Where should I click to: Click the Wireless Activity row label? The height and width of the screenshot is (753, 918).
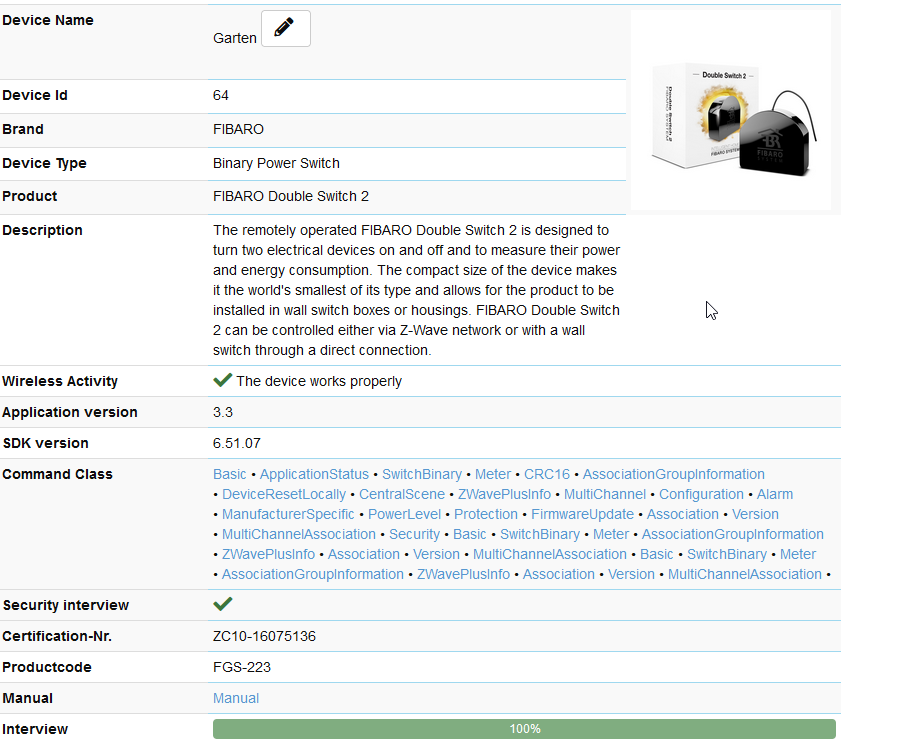coord(60,381)
